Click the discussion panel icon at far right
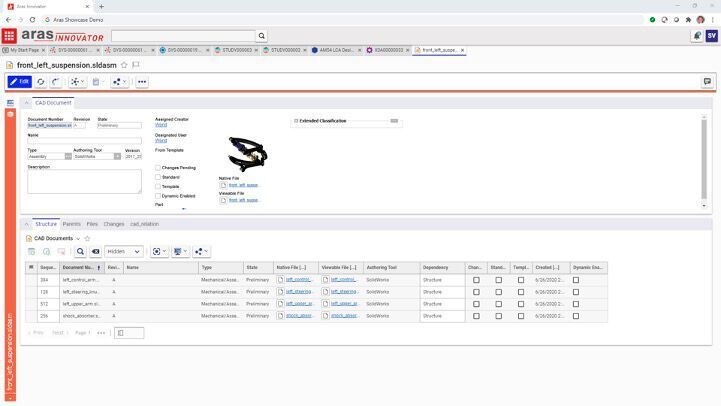Image resolution: width=721 pixels, height=406 pixels. pos(707,82)
